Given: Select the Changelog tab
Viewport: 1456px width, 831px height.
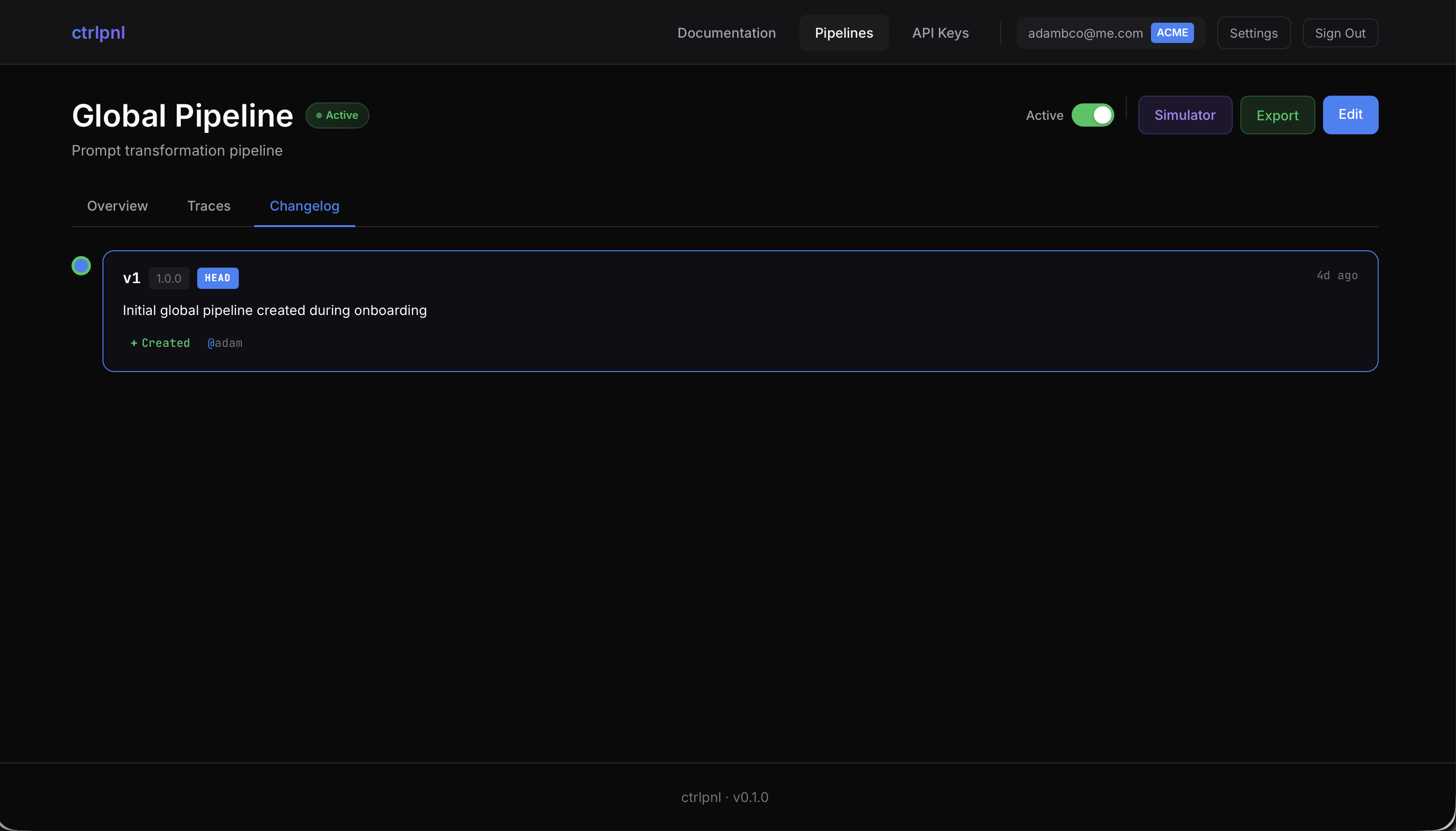Looking at the screenshot, I should coord(305,205).
